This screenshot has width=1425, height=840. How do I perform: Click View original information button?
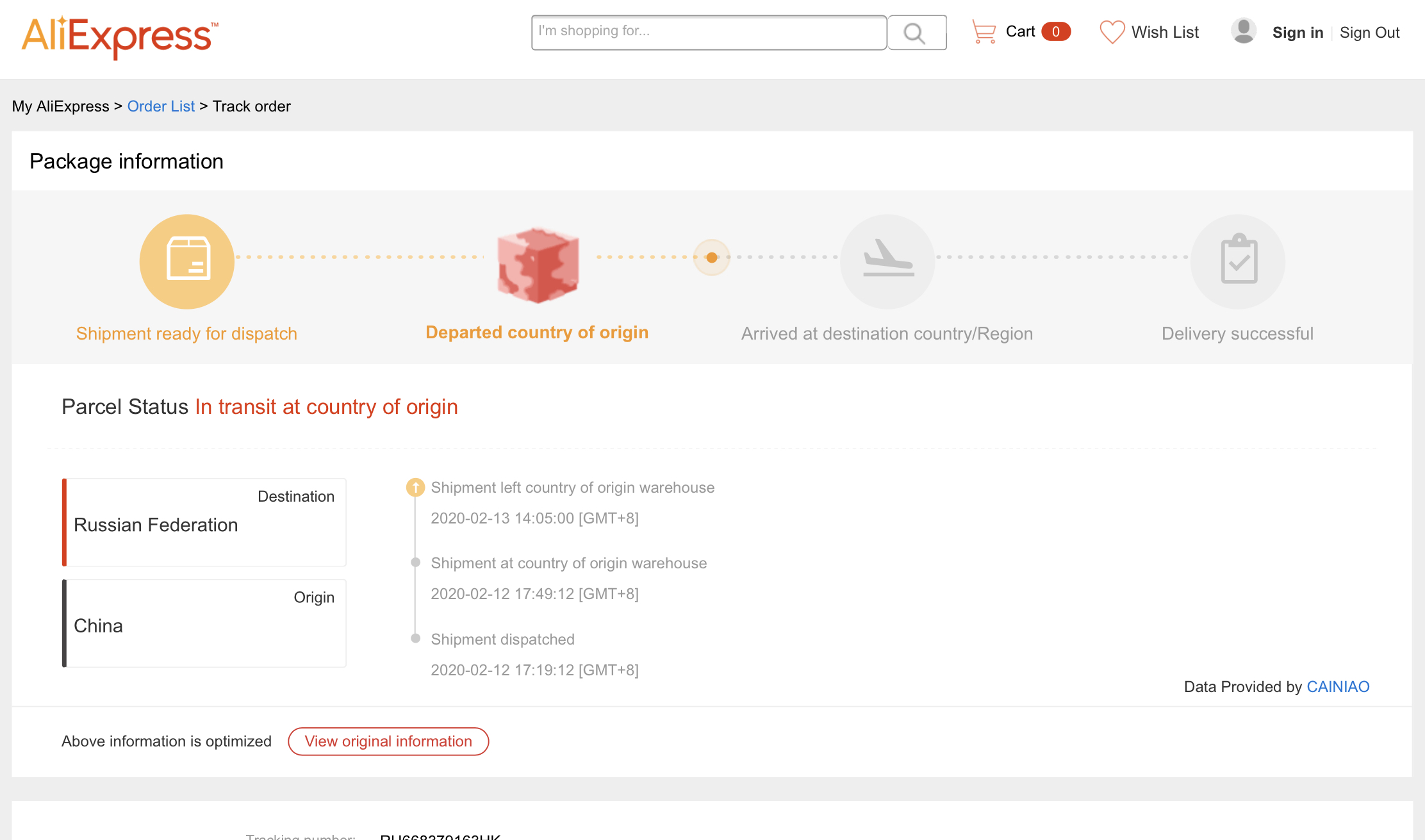388,741
